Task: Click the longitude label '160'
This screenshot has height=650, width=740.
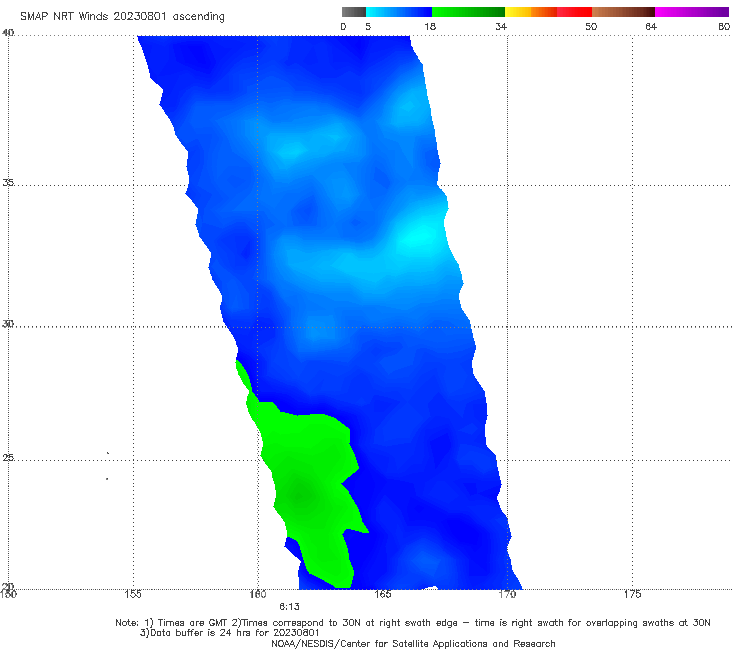Action: 258,594
